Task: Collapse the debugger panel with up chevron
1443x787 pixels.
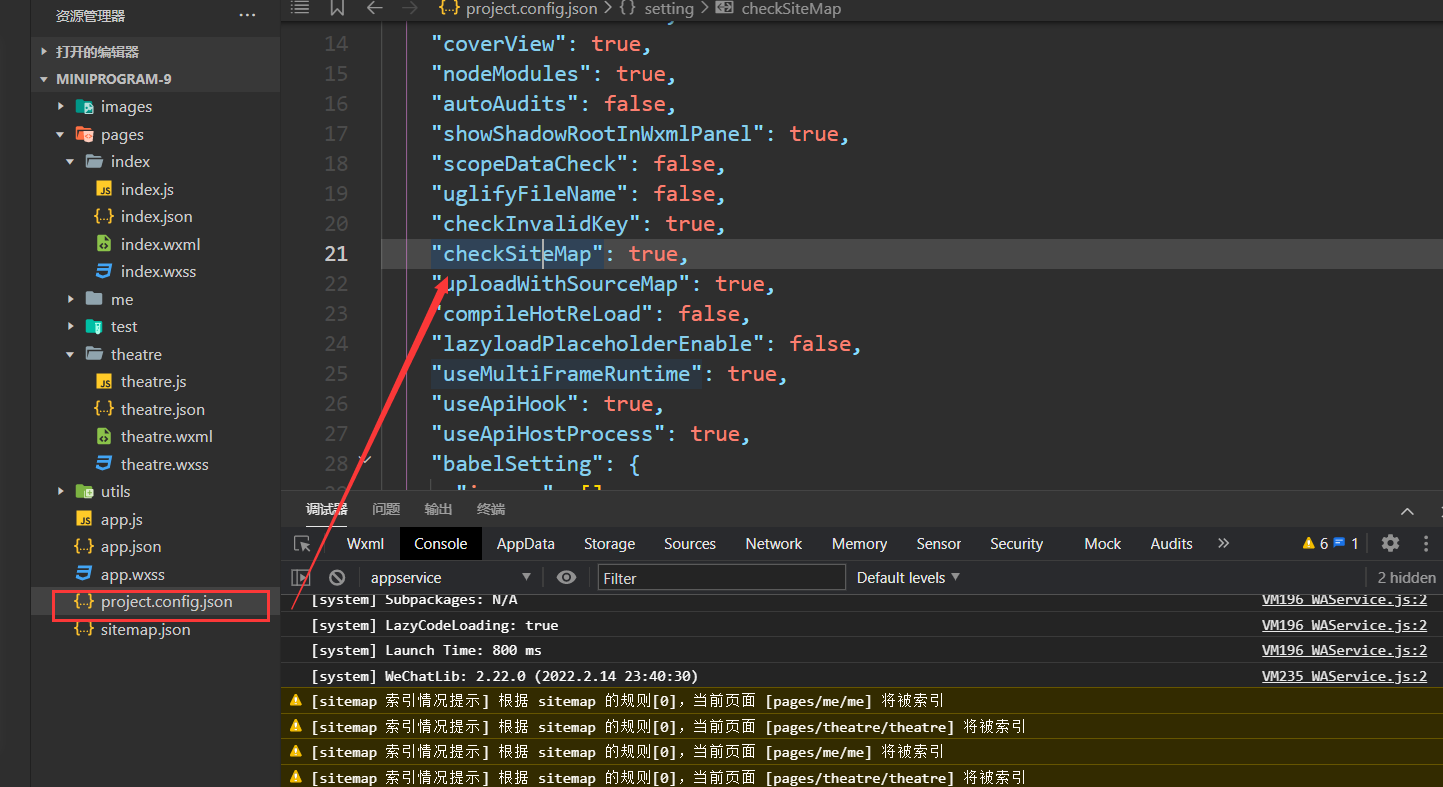Action: 1407,511
